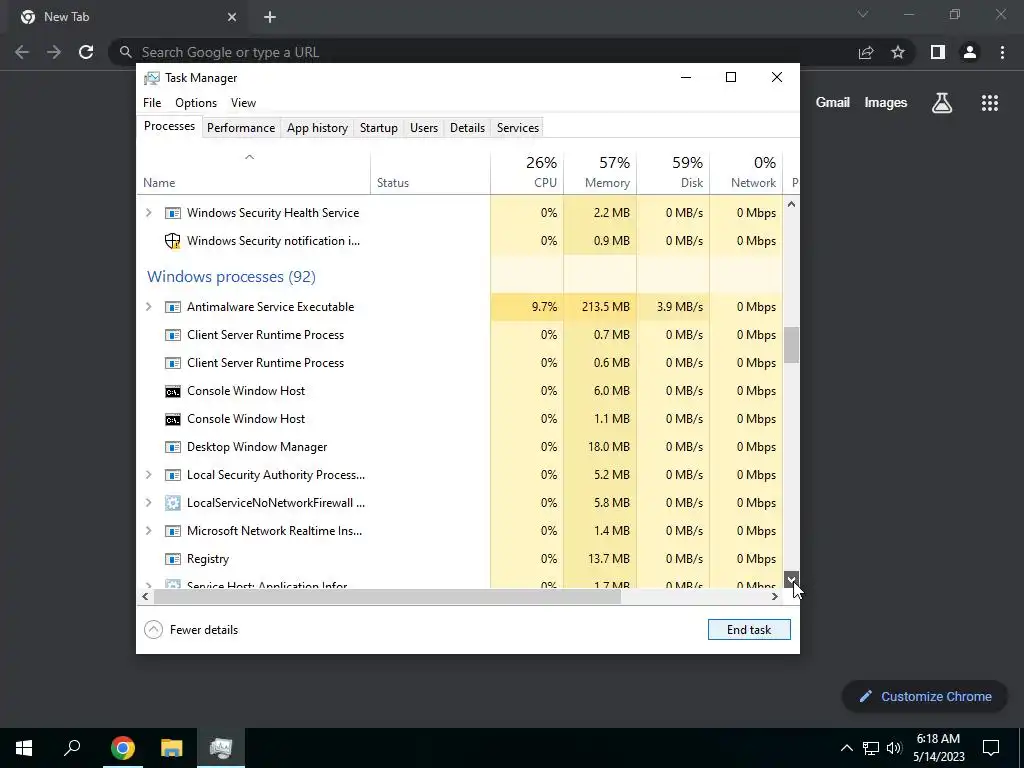Click the Windows Security notification shield icon
Screen dimensions: 1024x768
pyautogui.click(x=172, y=241)
